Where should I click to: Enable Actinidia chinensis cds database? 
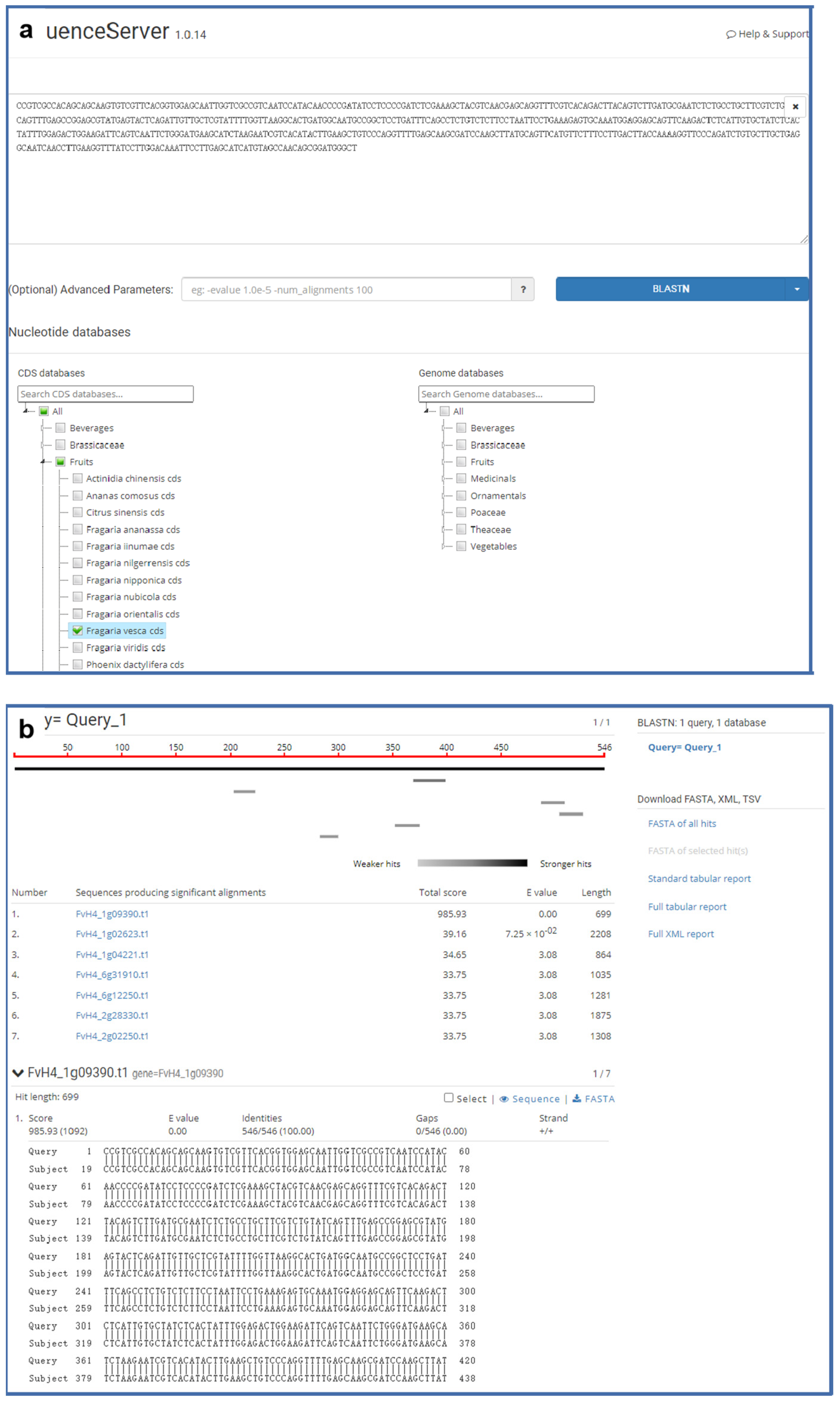coord(78,478)
